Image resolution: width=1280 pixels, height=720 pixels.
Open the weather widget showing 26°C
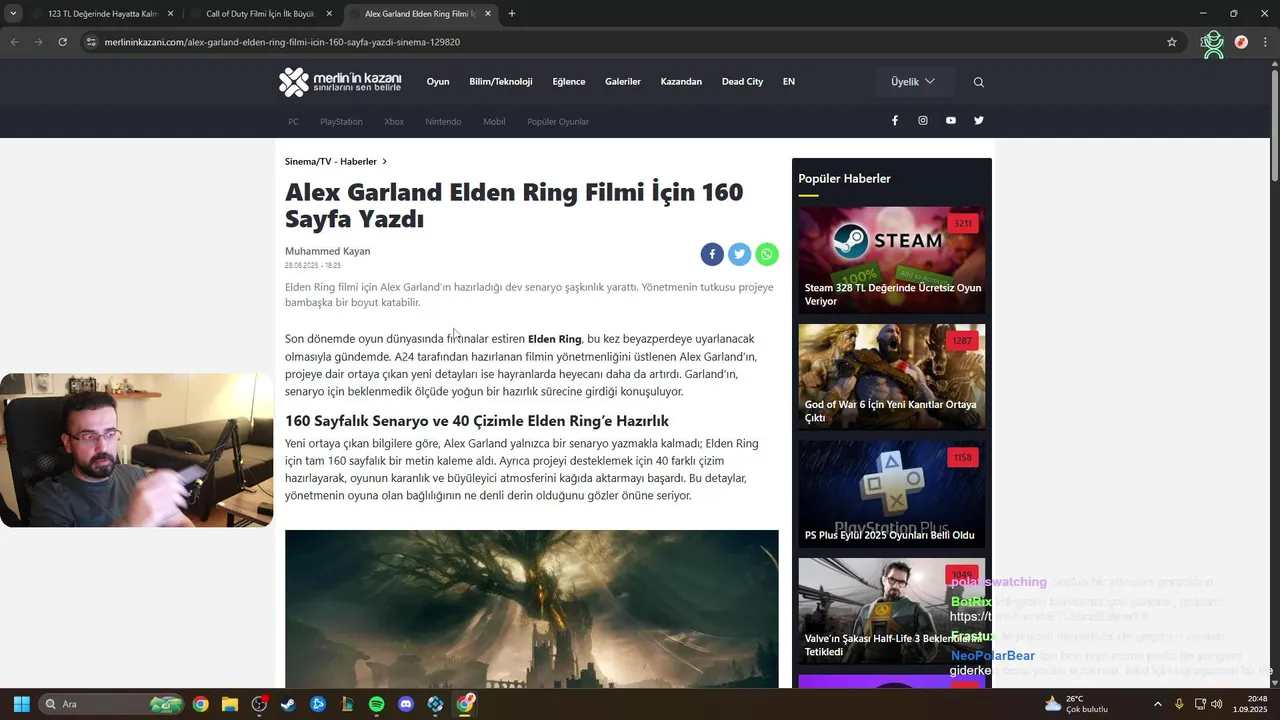(x=1076, y=704)
